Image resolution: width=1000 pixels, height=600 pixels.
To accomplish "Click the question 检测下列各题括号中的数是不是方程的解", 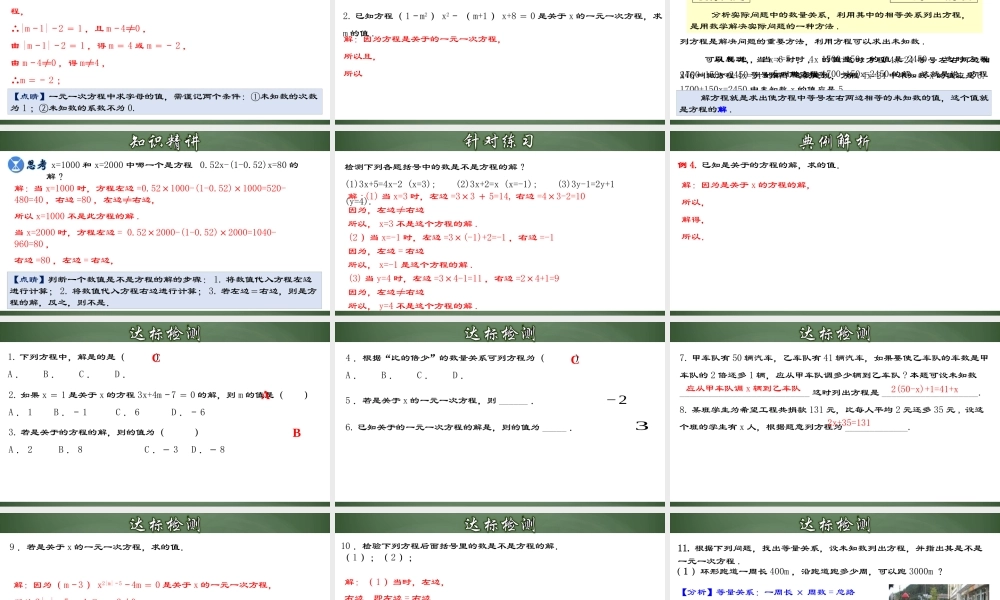I will point(435,167).
